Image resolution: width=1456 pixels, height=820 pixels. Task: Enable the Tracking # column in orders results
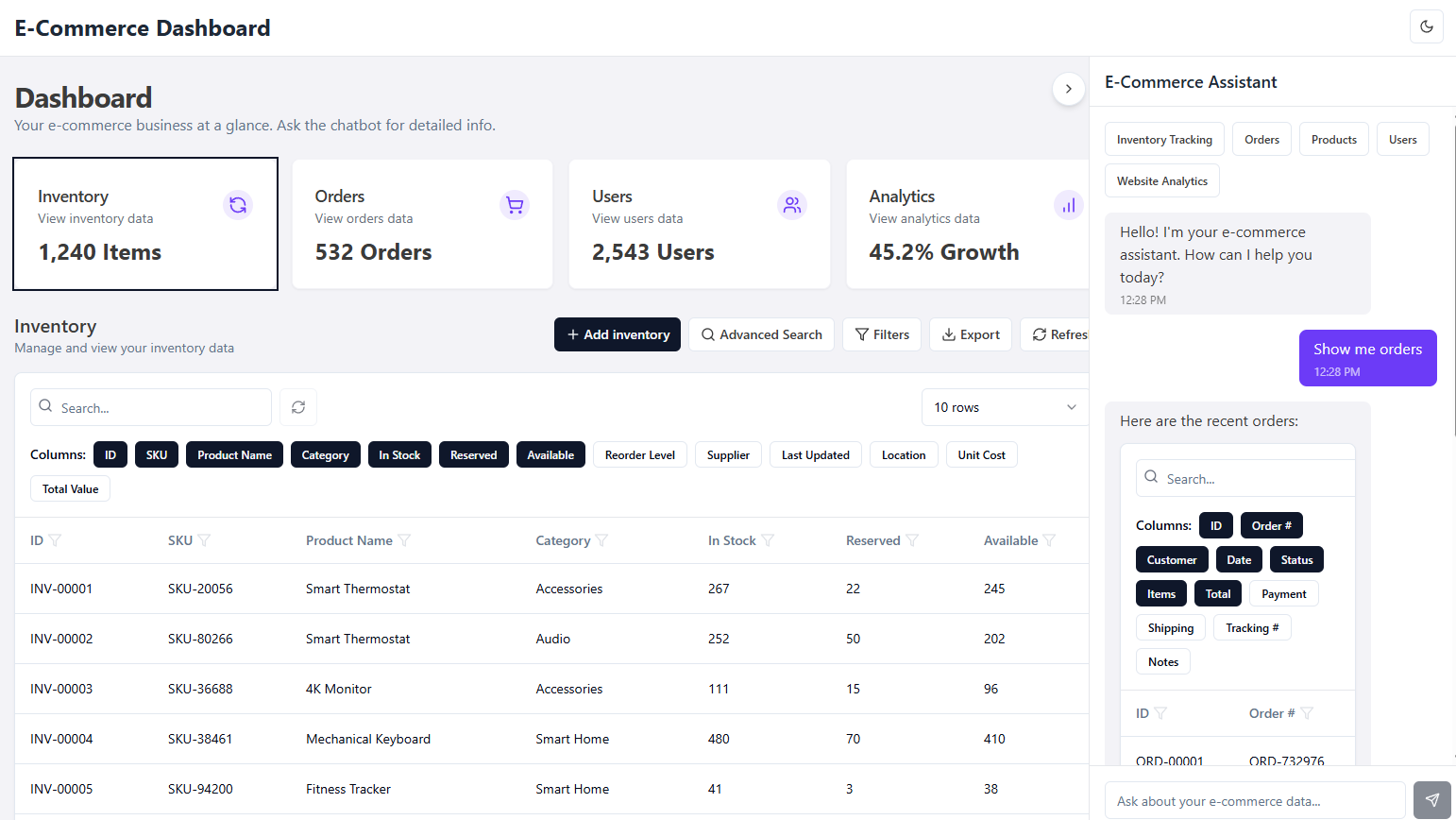[x=1252, y=627]
